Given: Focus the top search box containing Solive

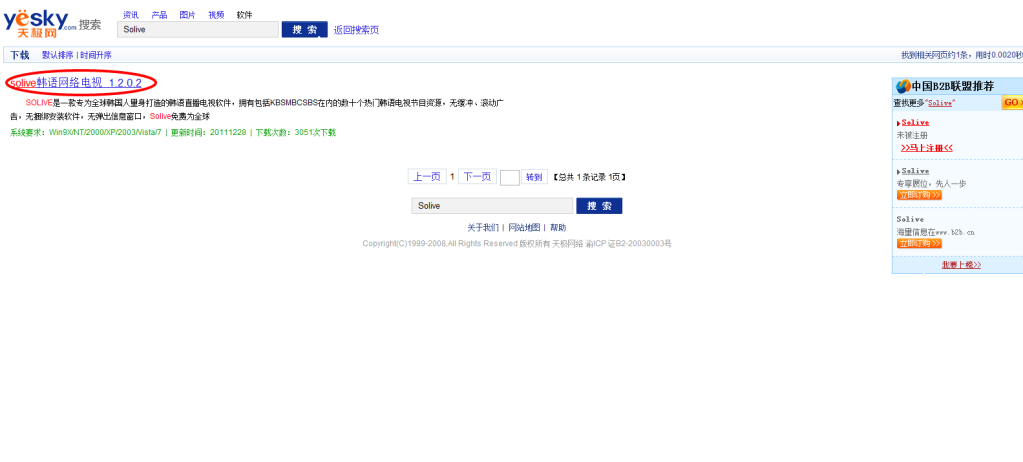Looking at the screenshot, I should (198, 30).
